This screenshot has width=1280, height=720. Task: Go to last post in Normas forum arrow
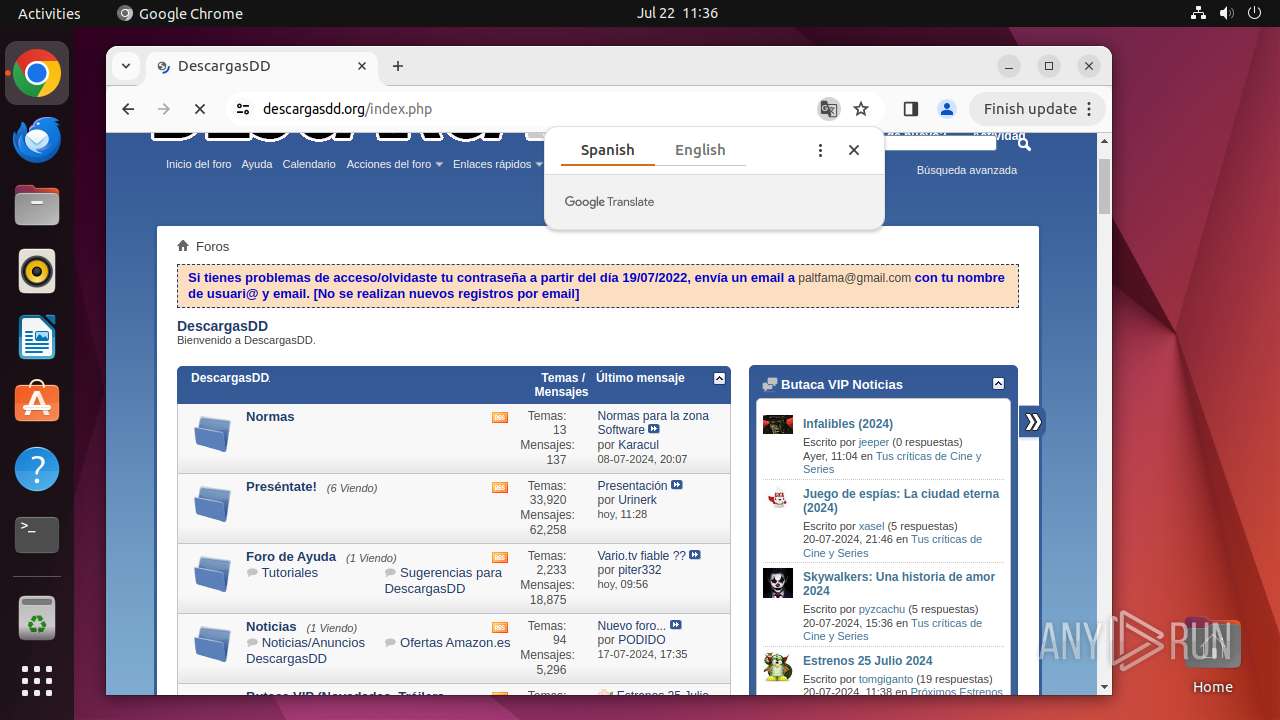tap(654, 430)
